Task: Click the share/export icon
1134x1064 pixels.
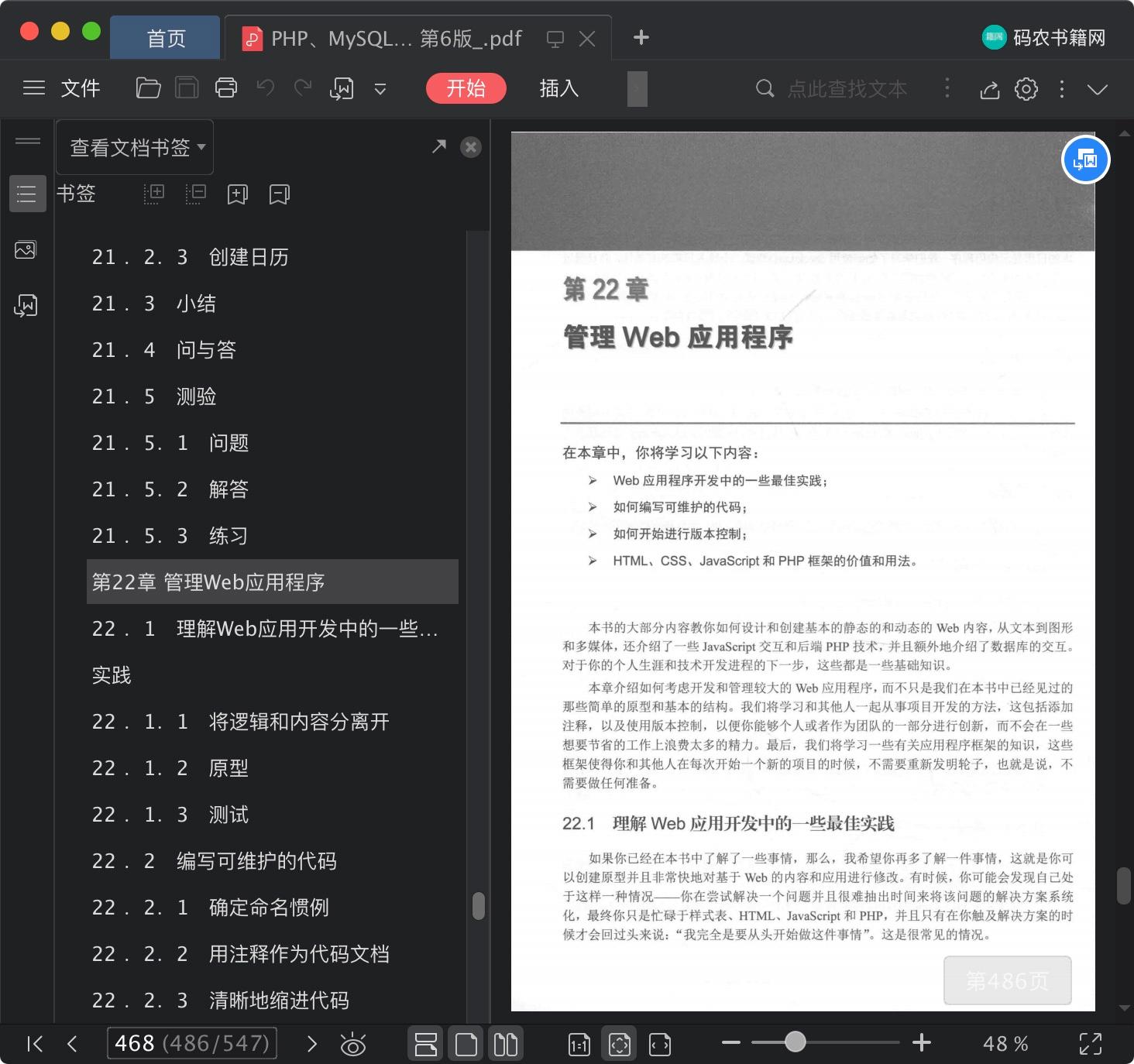Action: [989, 90]
